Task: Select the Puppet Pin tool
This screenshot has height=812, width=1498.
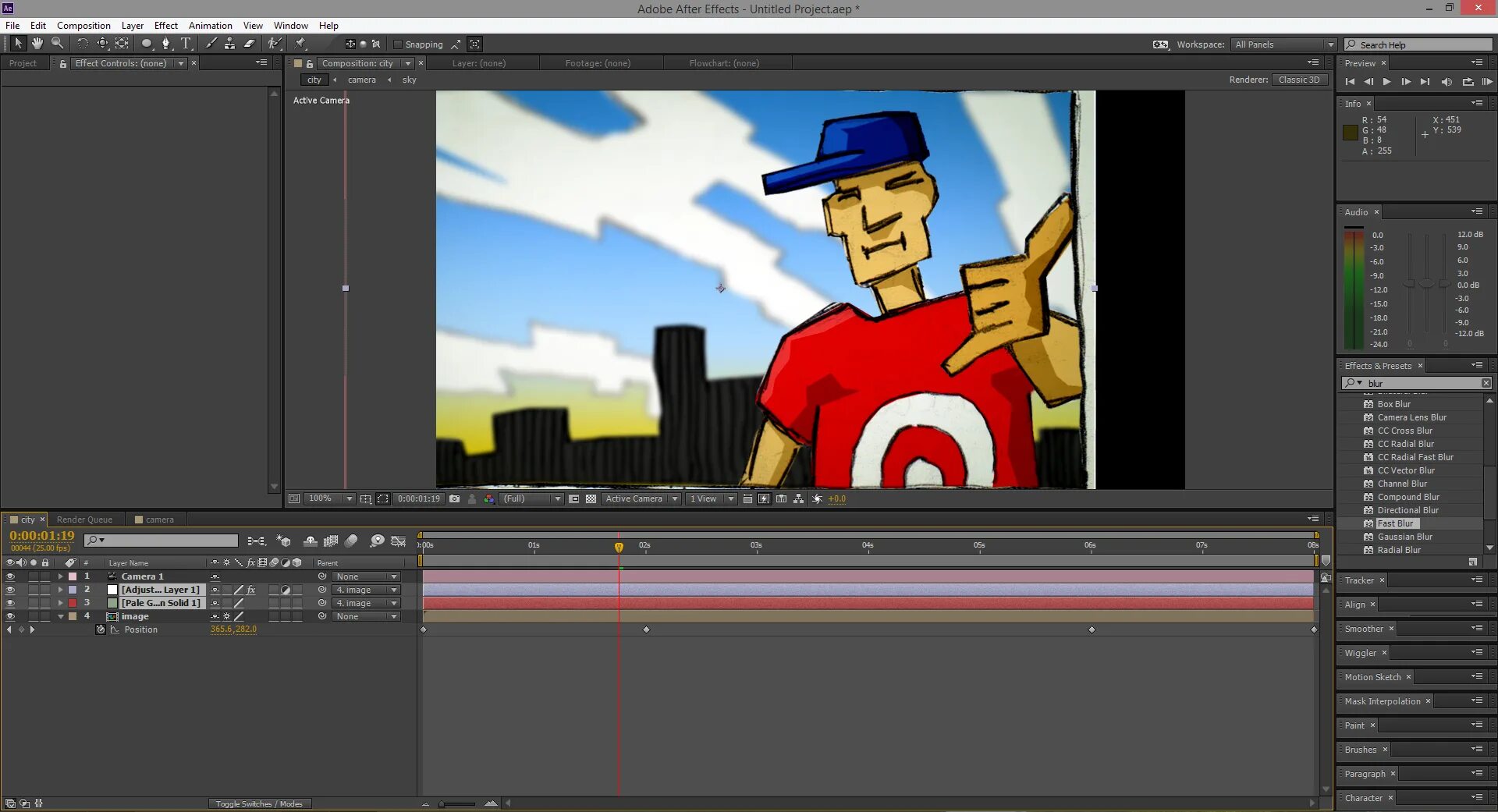Action: click(300, 44)
